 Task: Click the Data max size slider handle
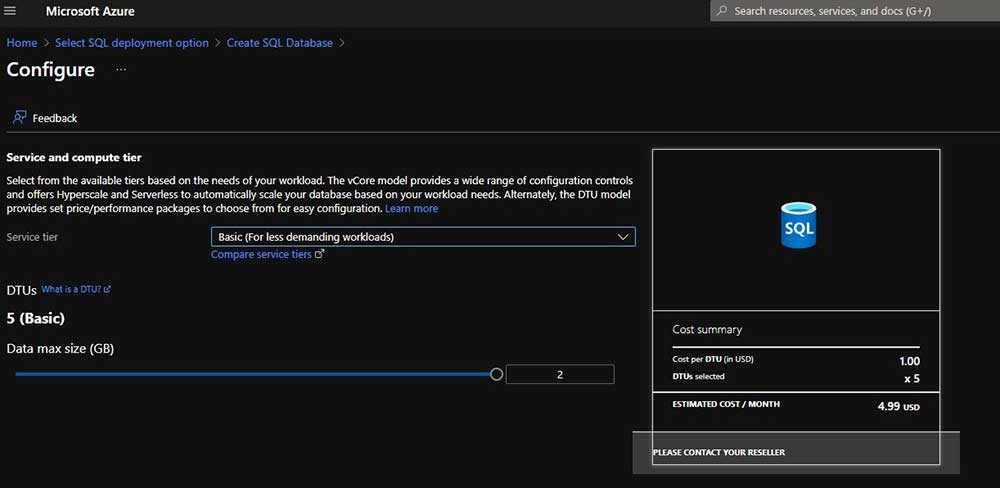point(496,374)
